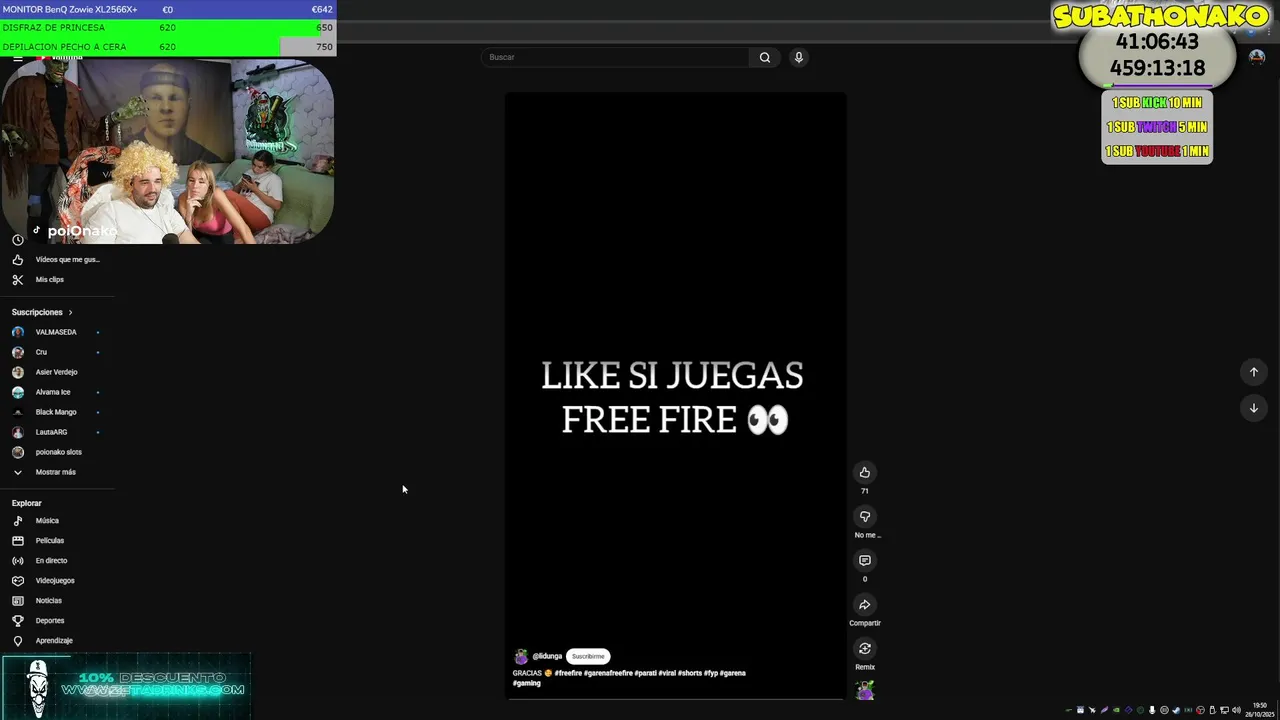Open the taskbar clock showing 19:50
Image resolution: width=1280 pixels, height=720 pixels.
pyautogui.click(x=1260, y=710)
